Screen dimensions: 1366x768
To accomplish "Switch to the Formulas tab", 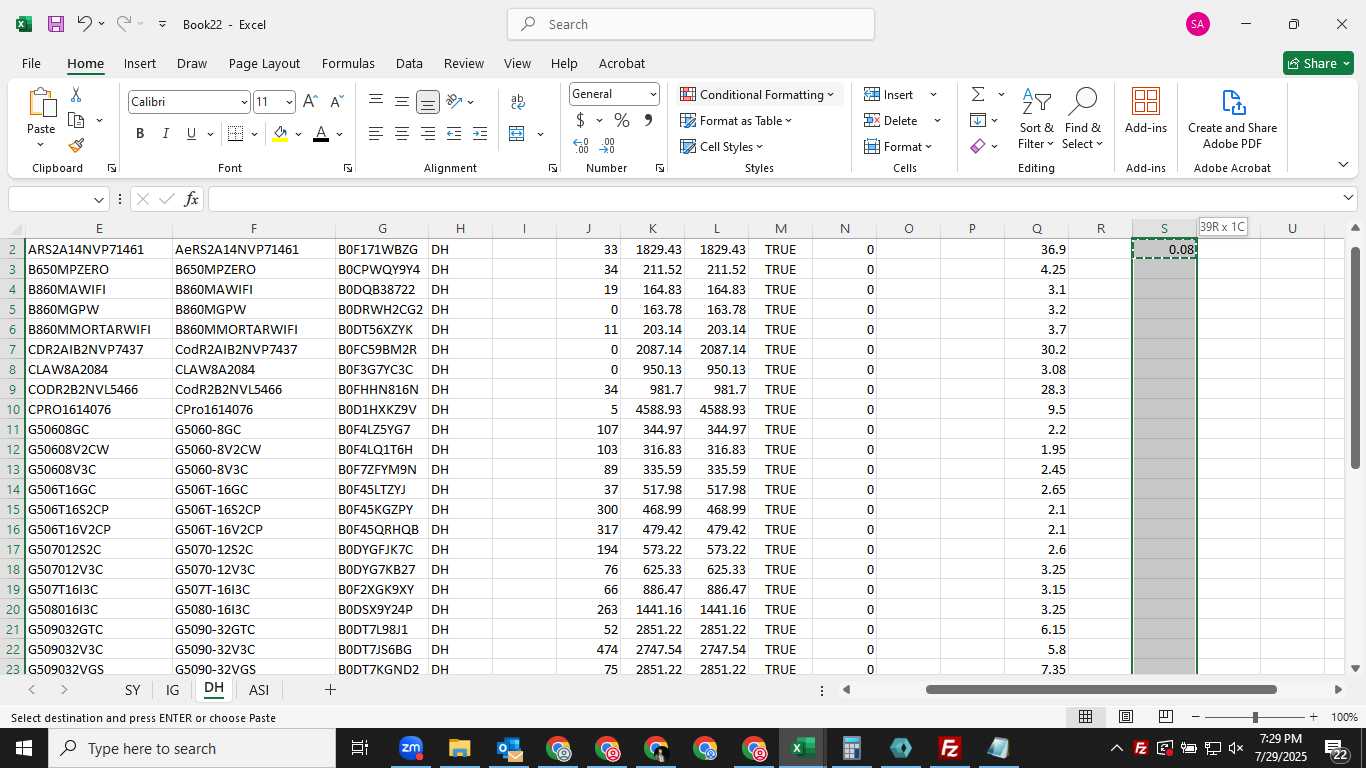I will [348, 63].
